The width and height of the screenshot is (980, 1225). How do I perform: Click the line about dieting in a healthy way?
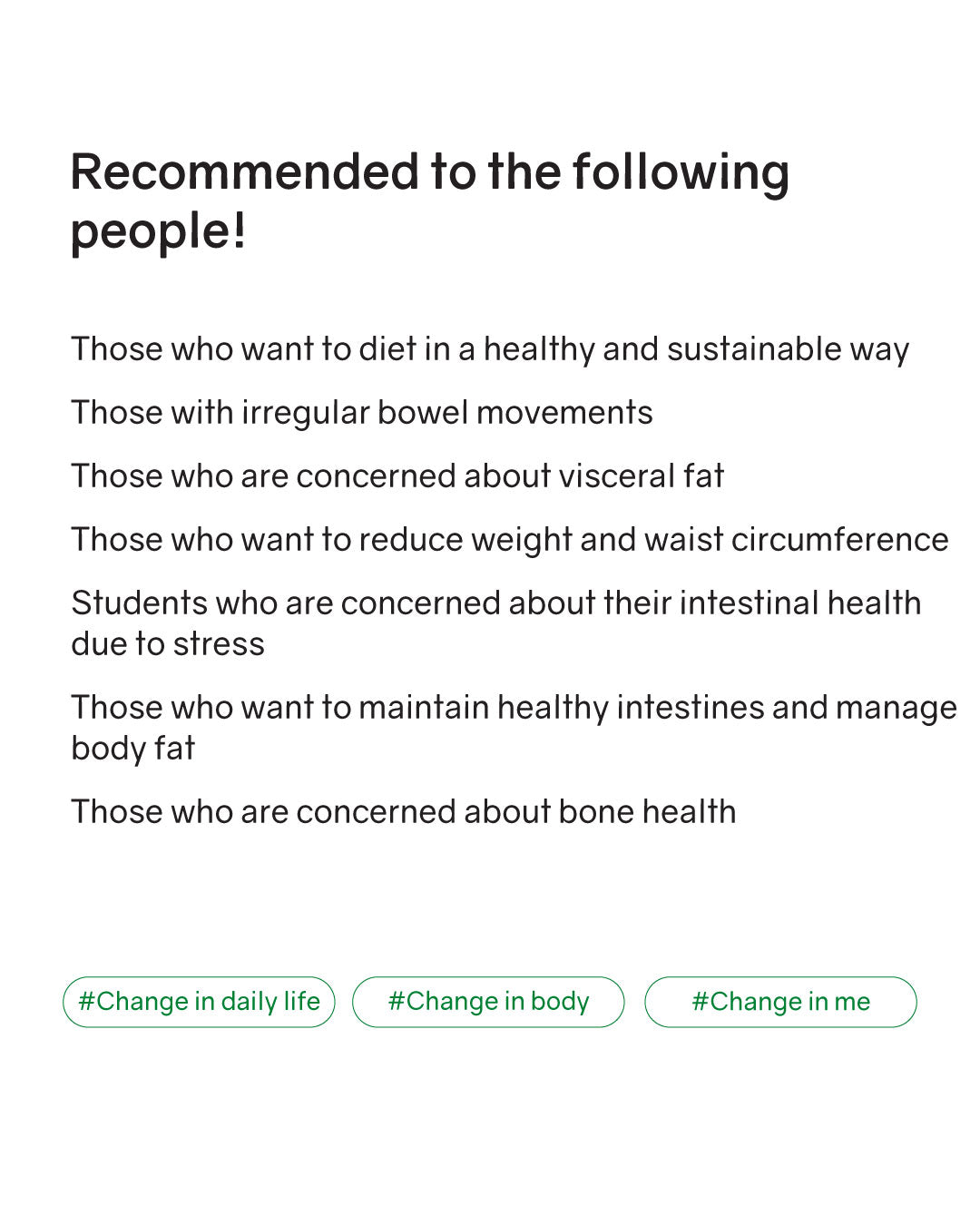coord(490,349)
